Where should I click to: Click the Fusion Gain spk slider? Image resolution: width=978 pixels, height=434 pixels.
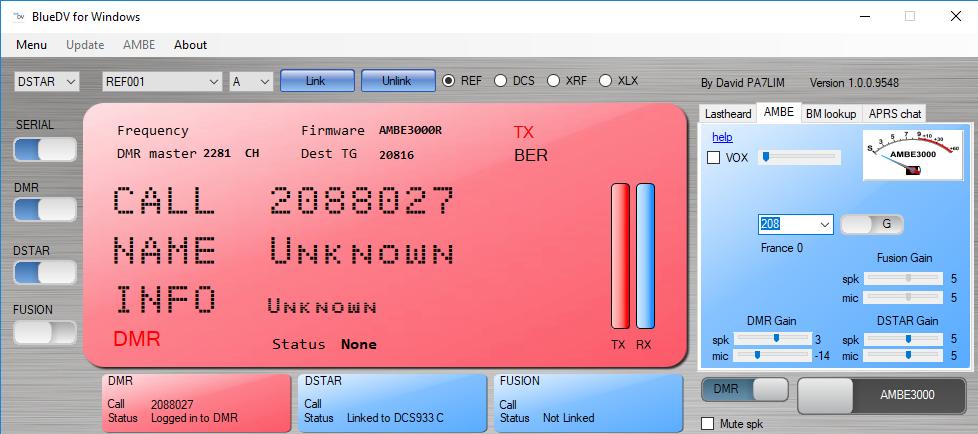903,279
